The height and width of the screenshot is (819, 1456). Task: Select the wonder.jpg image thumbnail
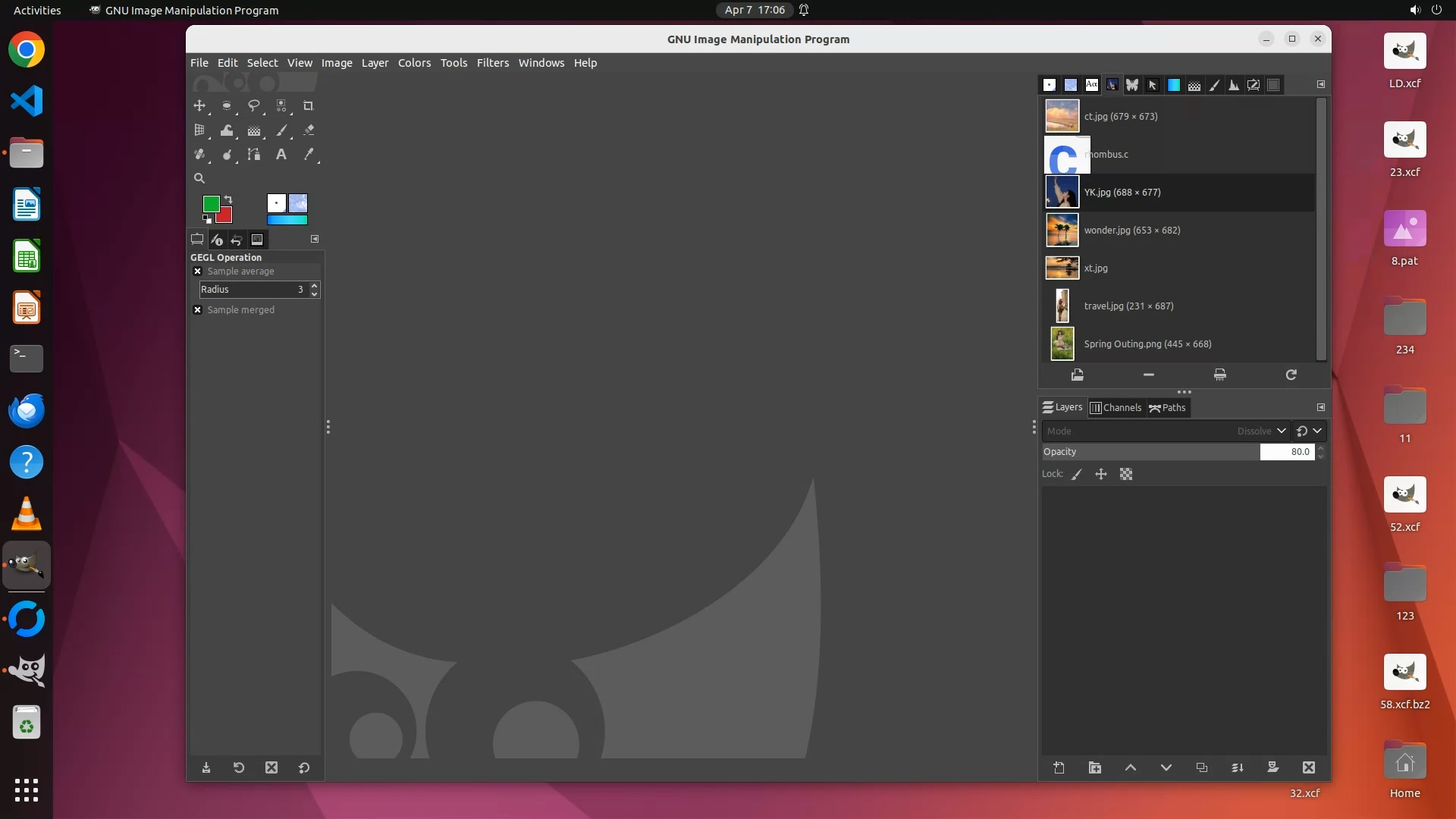pyautogui.click(x=1062, y=231)
